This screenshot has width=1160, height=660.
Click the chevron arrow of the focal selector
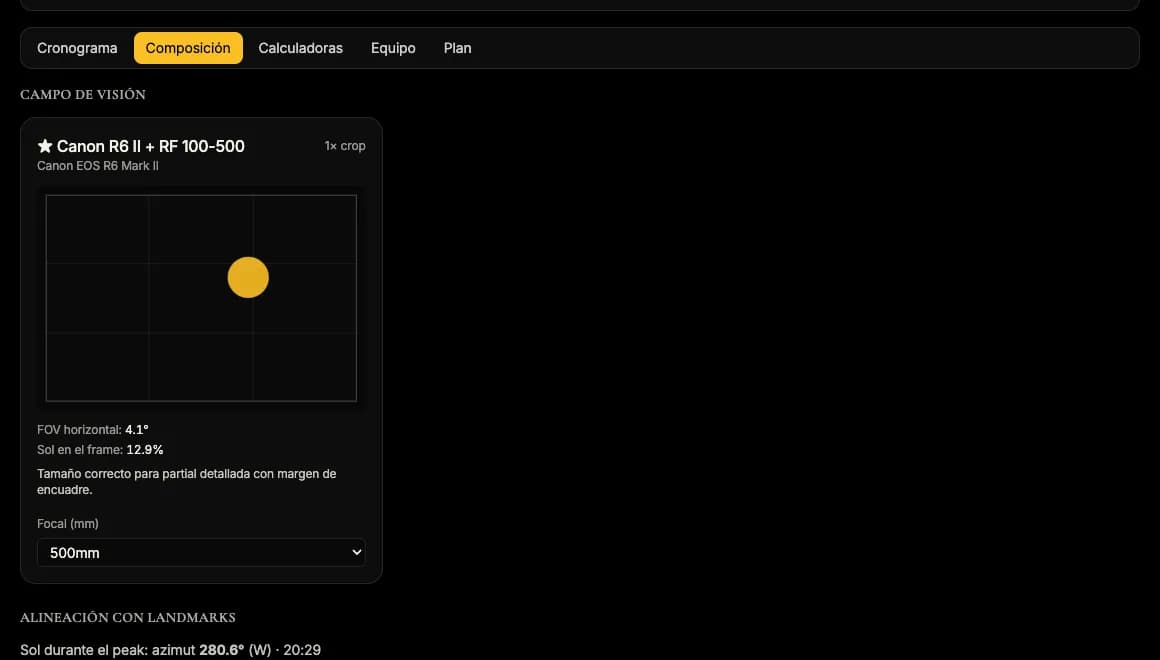357,552
